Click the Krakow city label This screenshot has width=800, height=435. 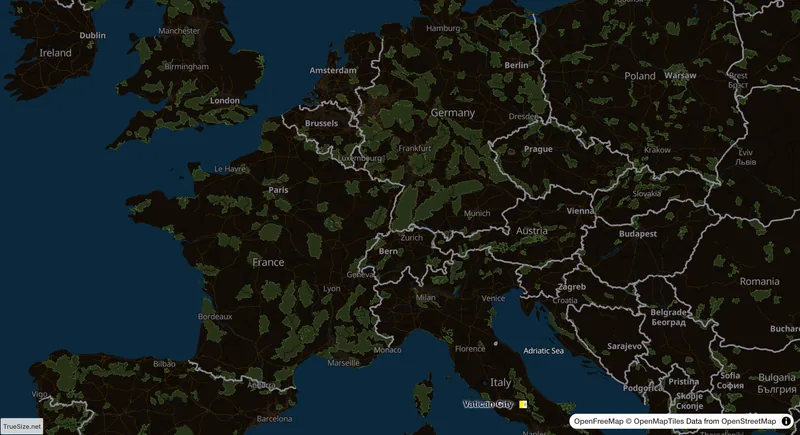point(657,150)
